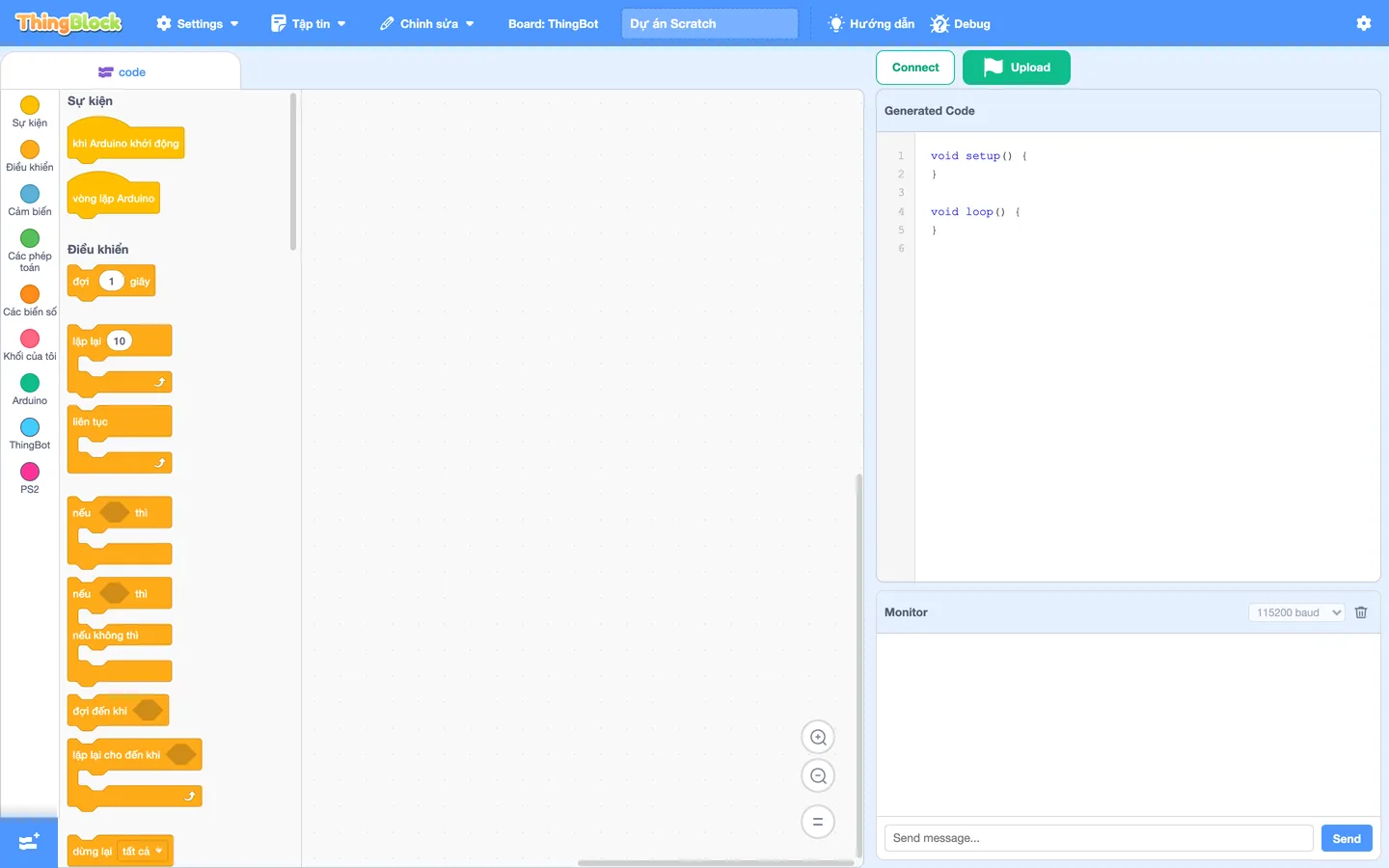Open the Chỉnh sửa dropdown menu
The height and width of the screenshot is (868, 1389).
pyautogui.click(x=427, y=23)
